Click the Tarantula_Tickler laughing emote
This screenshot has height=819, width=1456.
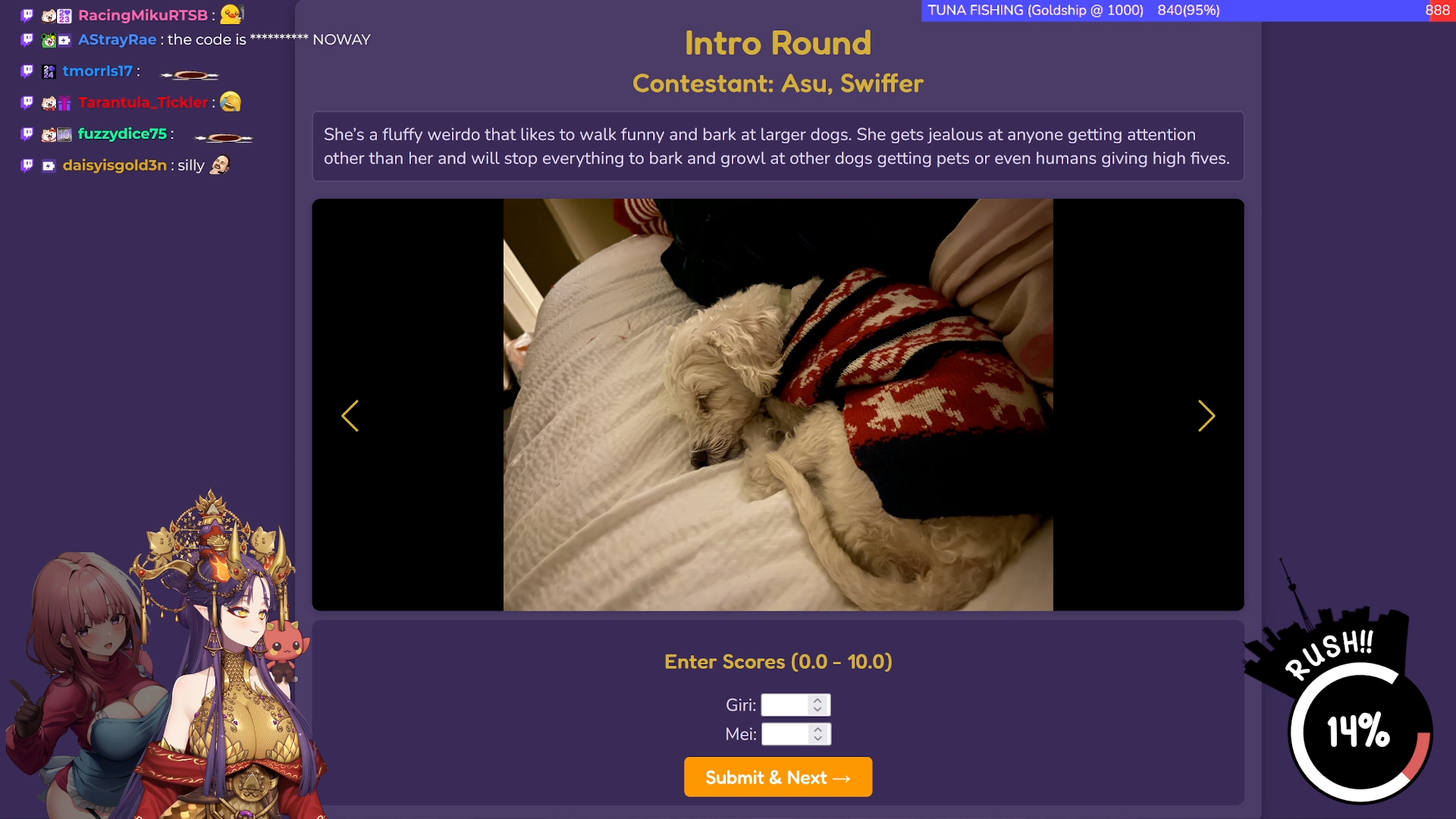pyautogui.click(x=231, y=102)
